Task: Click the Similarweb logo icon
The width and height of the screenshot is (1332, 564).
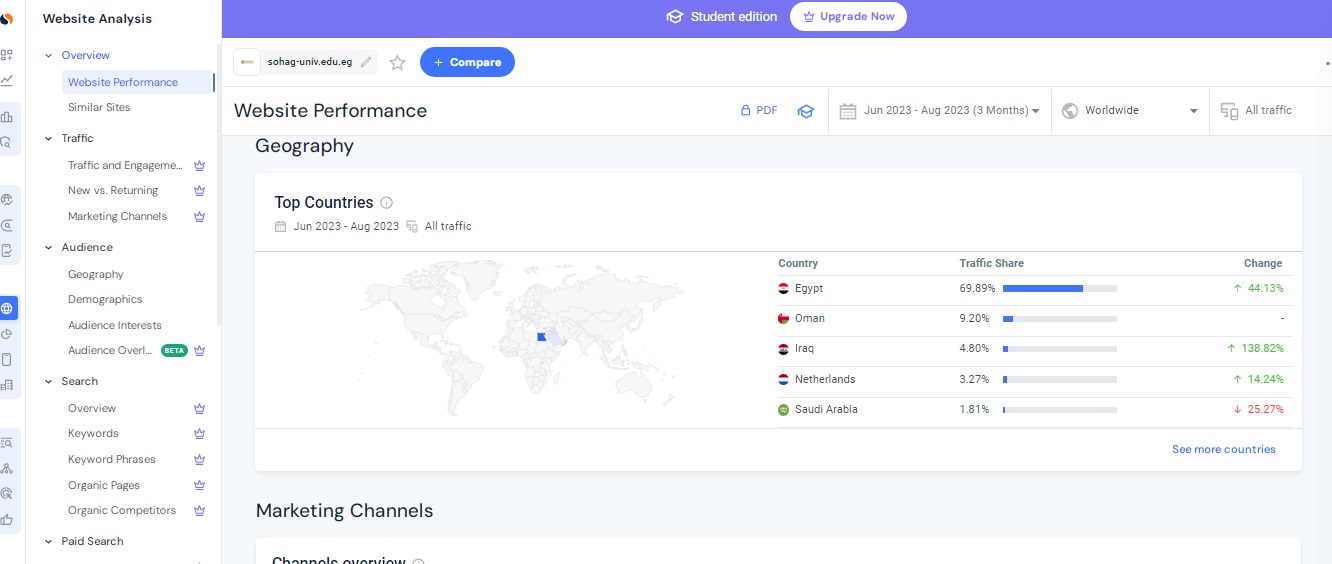Action: click(7, 19)
